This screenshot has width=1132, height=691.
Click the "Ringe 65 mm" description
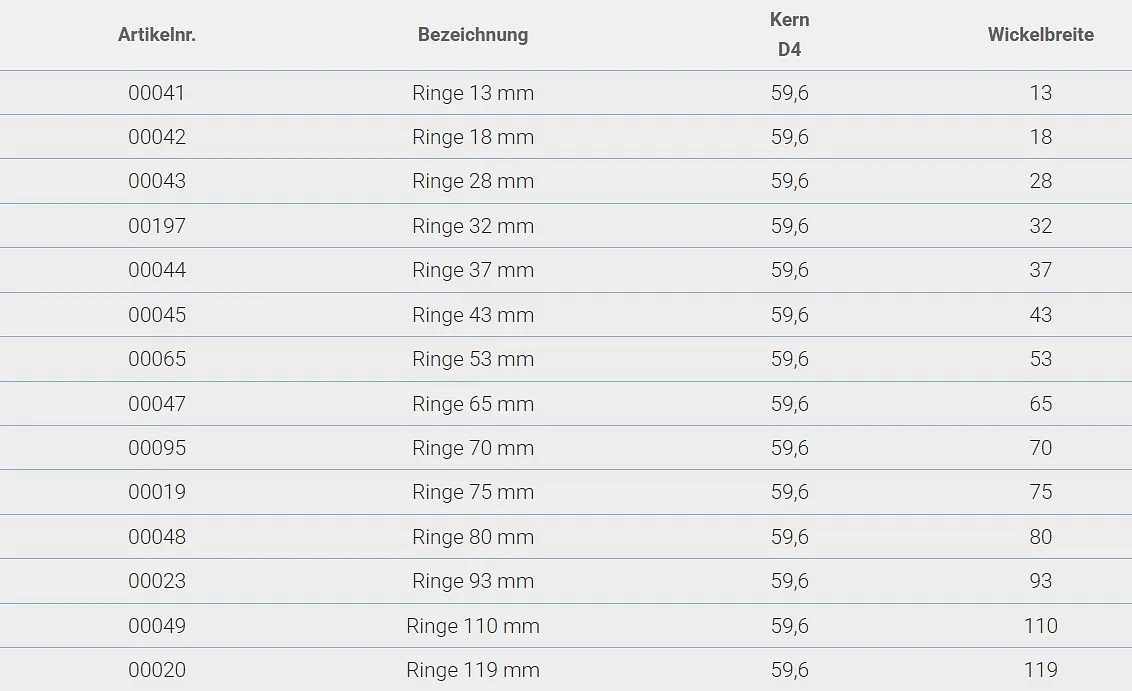pyautogui.click(x=473, y=404)
